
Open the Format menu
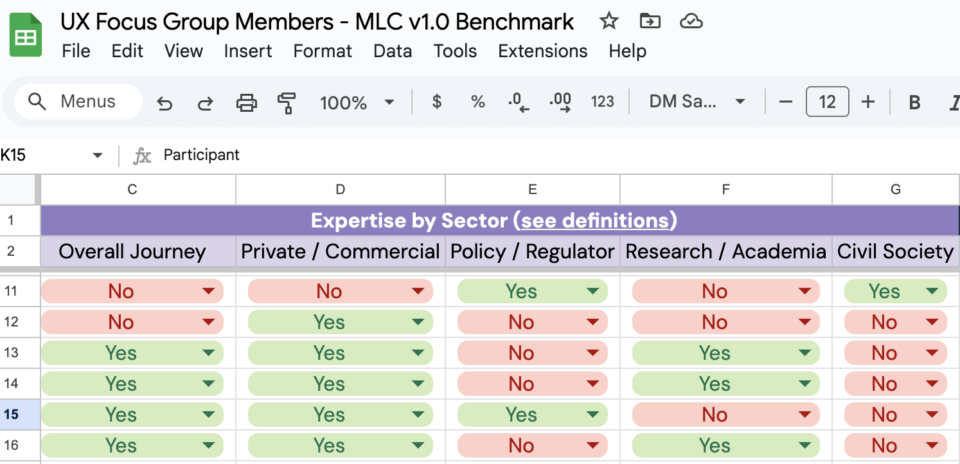323,51
